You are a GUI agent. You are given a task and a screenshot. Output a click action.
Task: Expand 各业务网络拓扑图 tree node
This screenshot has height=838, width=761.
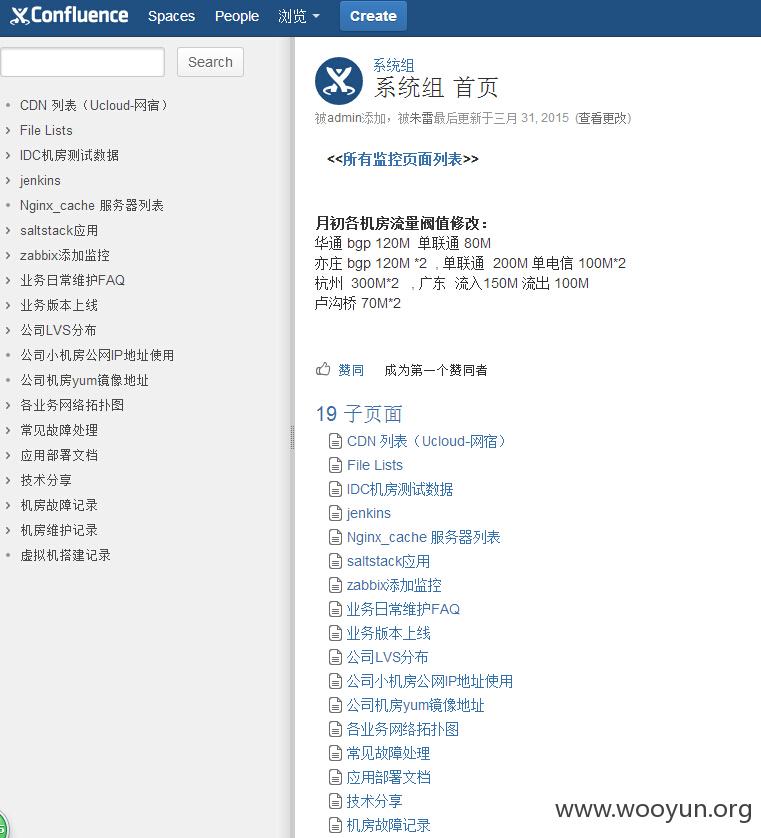click(x=7, y=405)
